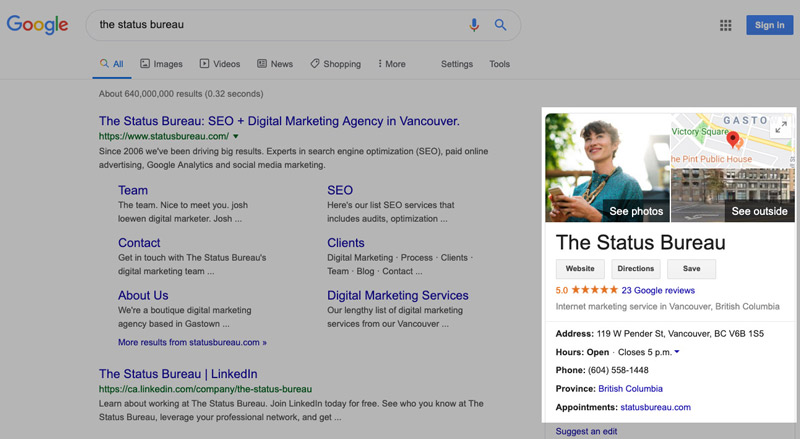Open the Digital Marketing Services sitelink
The width and height of the screenshot is (800, 439).
click(398, 296)
